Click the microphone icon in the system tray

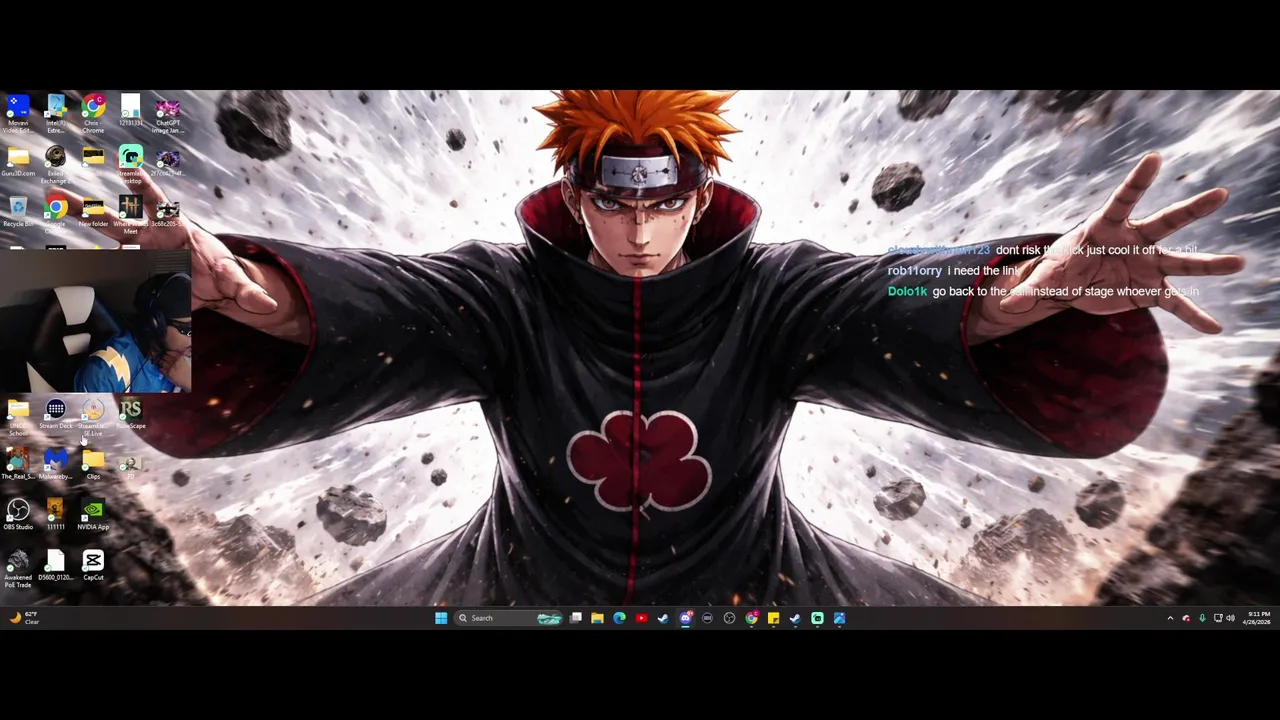1202,618
